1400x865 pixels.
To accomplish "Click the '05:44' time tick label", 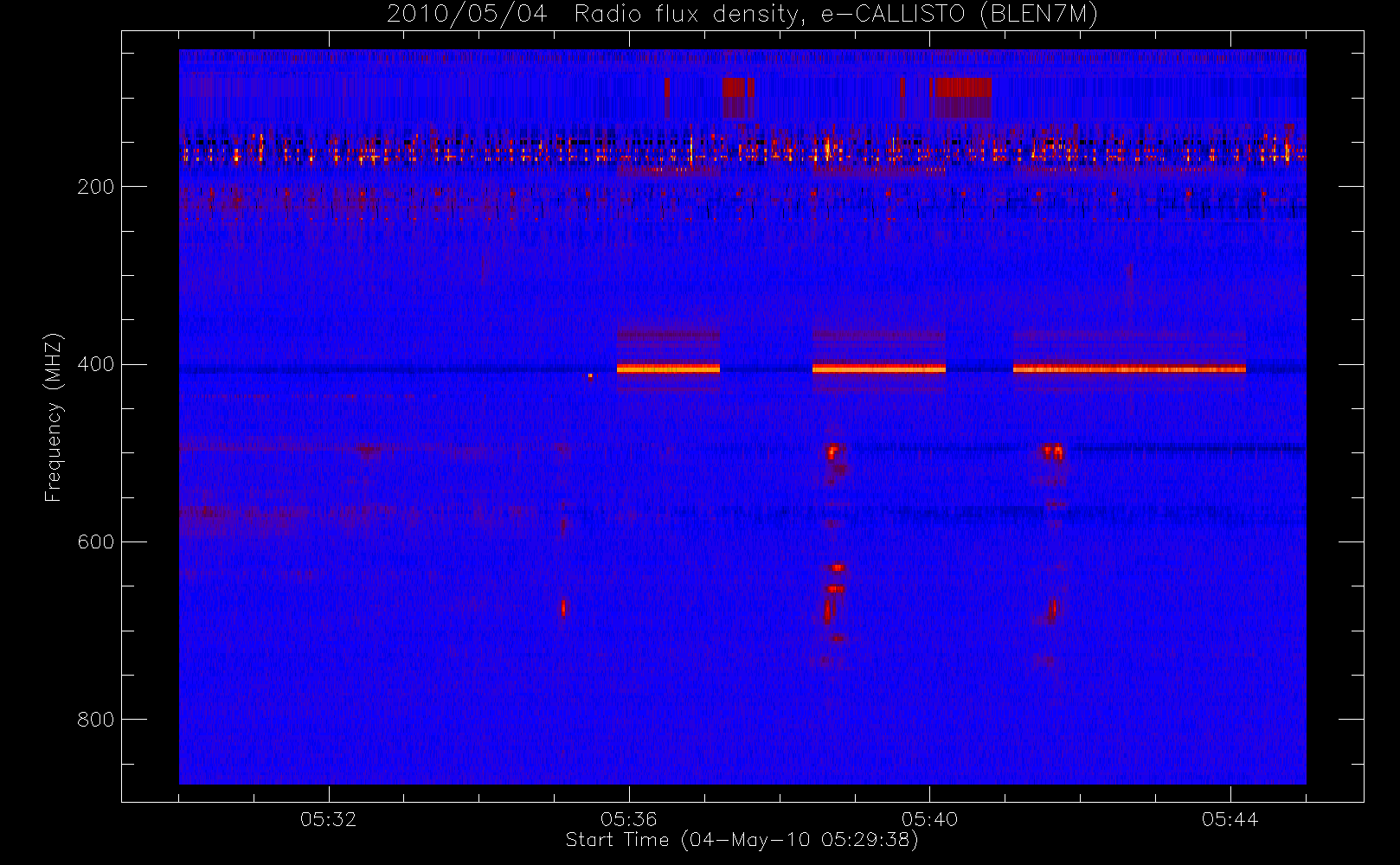I will click(1230, 819).
